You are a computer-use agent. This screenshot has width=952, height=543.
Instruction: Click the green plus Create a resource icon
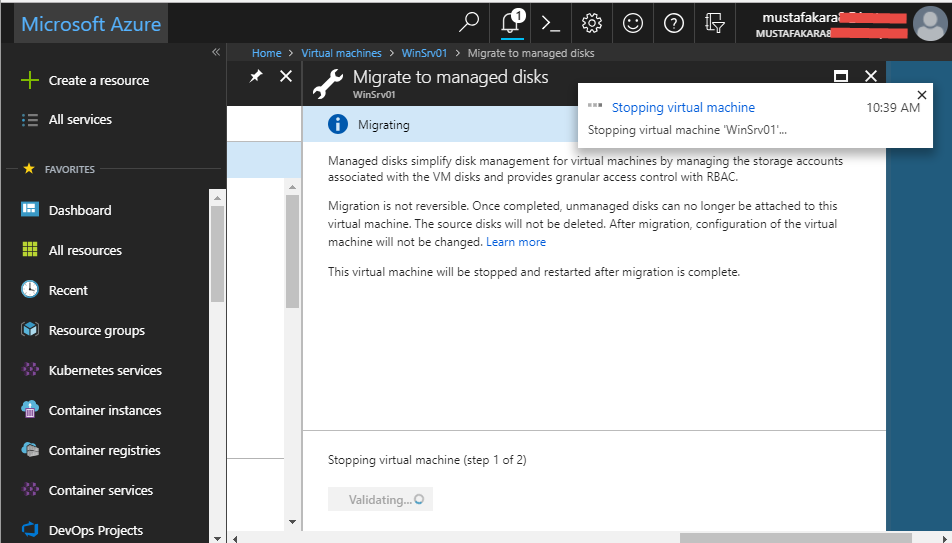point(30,80)
